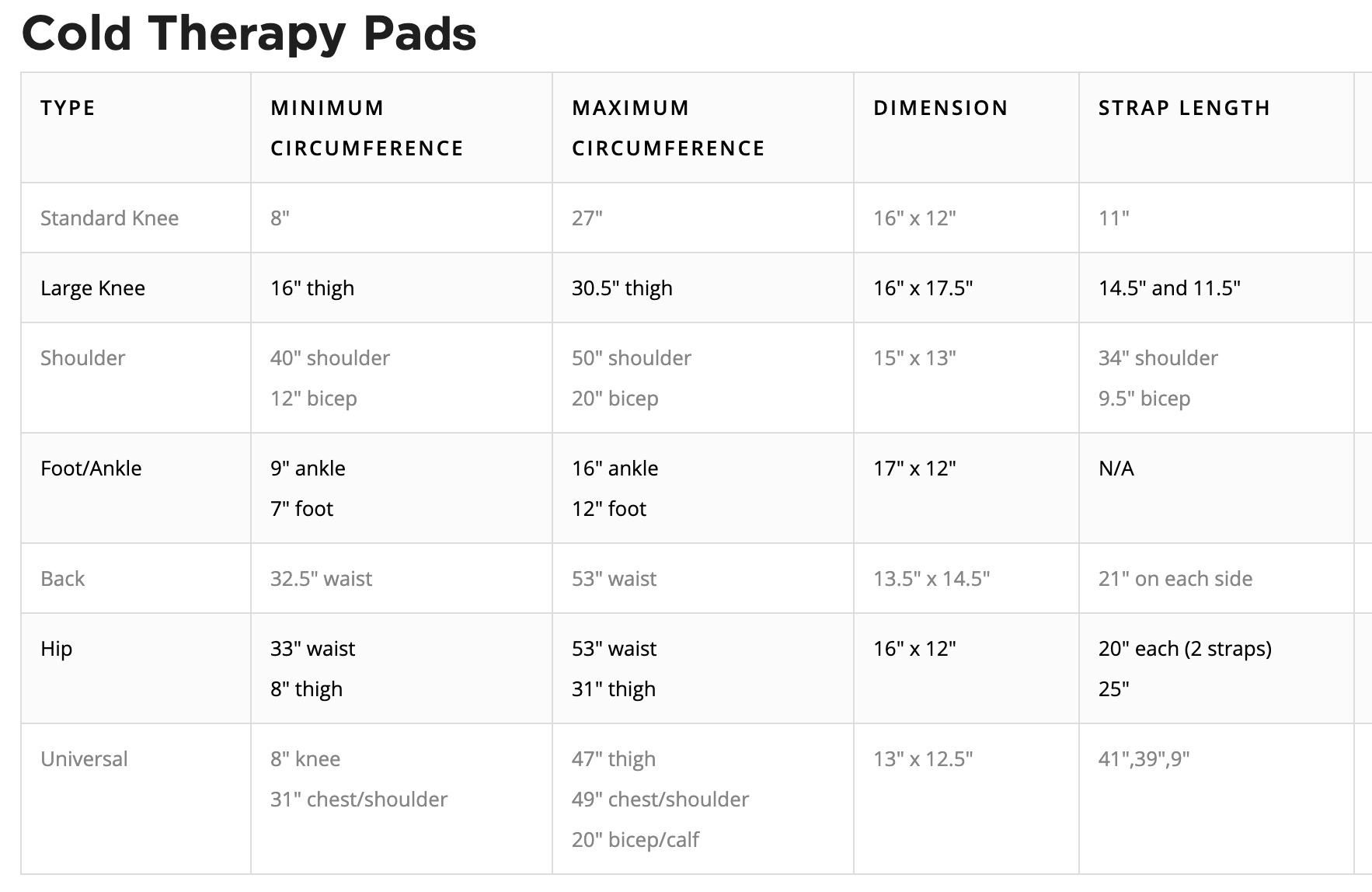Select the Universal strap length 41",39",9"
The width and height of the screenshot is (1372, 892).
[1144, 759]
